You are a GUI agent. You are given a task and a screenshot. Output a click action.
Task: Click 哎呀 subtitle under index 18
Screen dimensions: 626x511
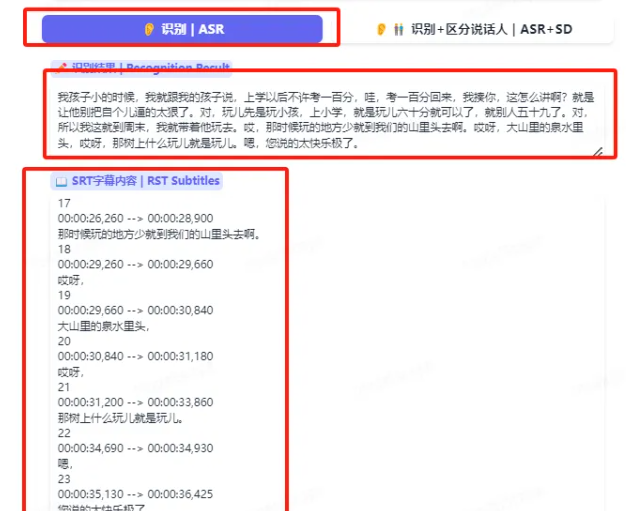71,280
